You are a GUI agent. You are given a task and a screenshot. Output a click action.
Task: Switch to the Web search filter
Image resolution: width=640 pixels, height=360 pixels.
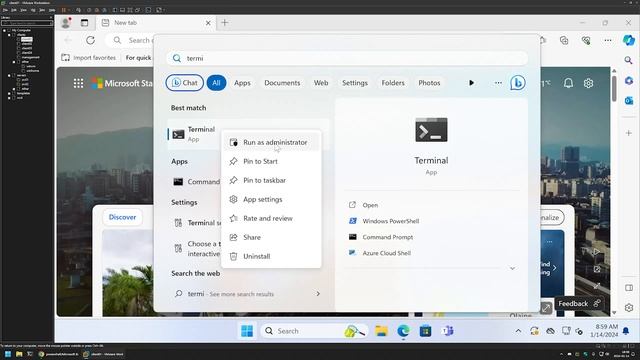coord(321,83)
